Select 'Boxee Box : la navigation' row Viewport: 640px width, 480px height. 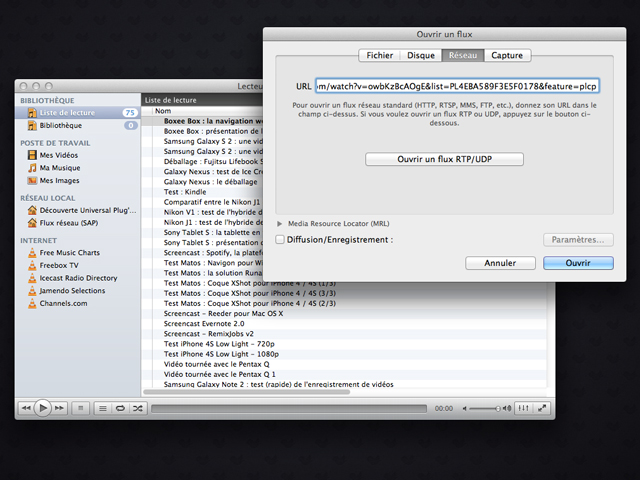tap(202, 121)
